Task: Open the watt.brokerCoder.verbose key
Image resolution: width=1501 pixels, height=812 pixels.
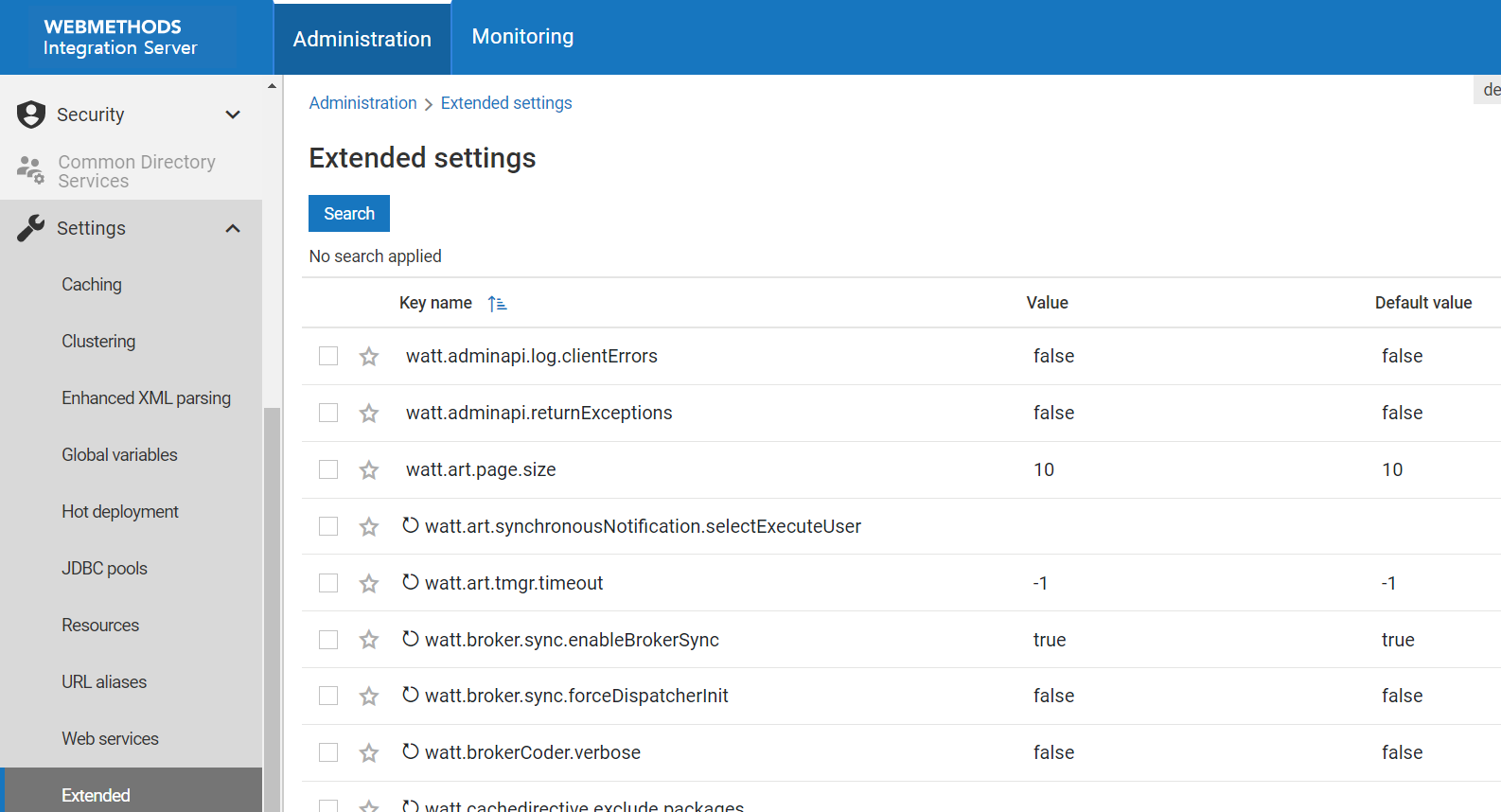Action: coord(533,752)
